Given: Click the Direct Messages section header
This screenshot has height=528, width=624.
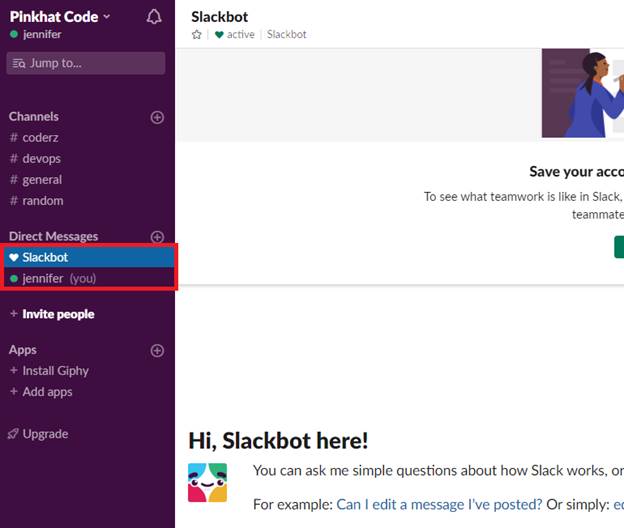Looking at the screenshot, I should pos(53,236).
